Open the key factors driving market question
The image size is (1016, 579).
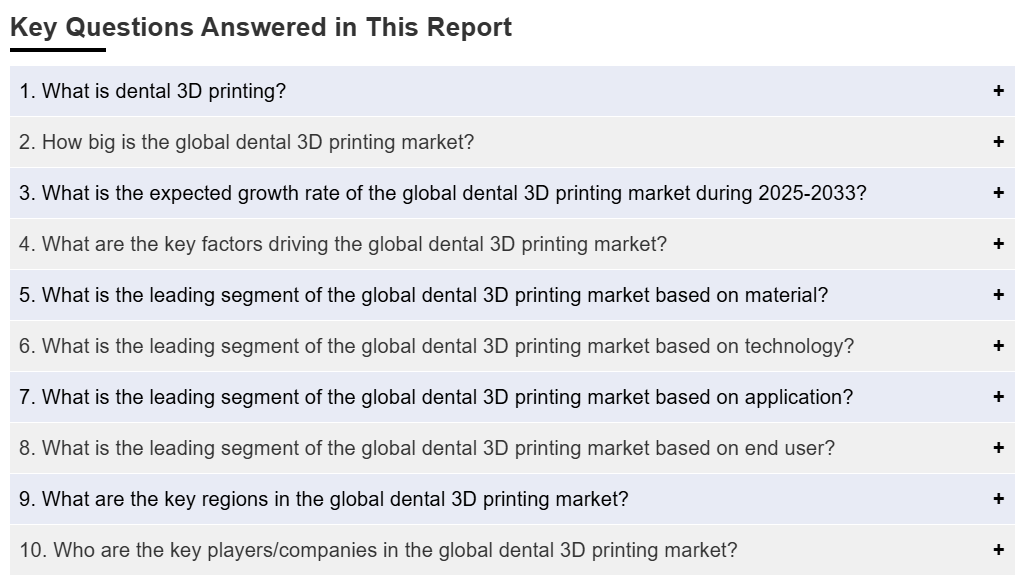tap(998, 244)
